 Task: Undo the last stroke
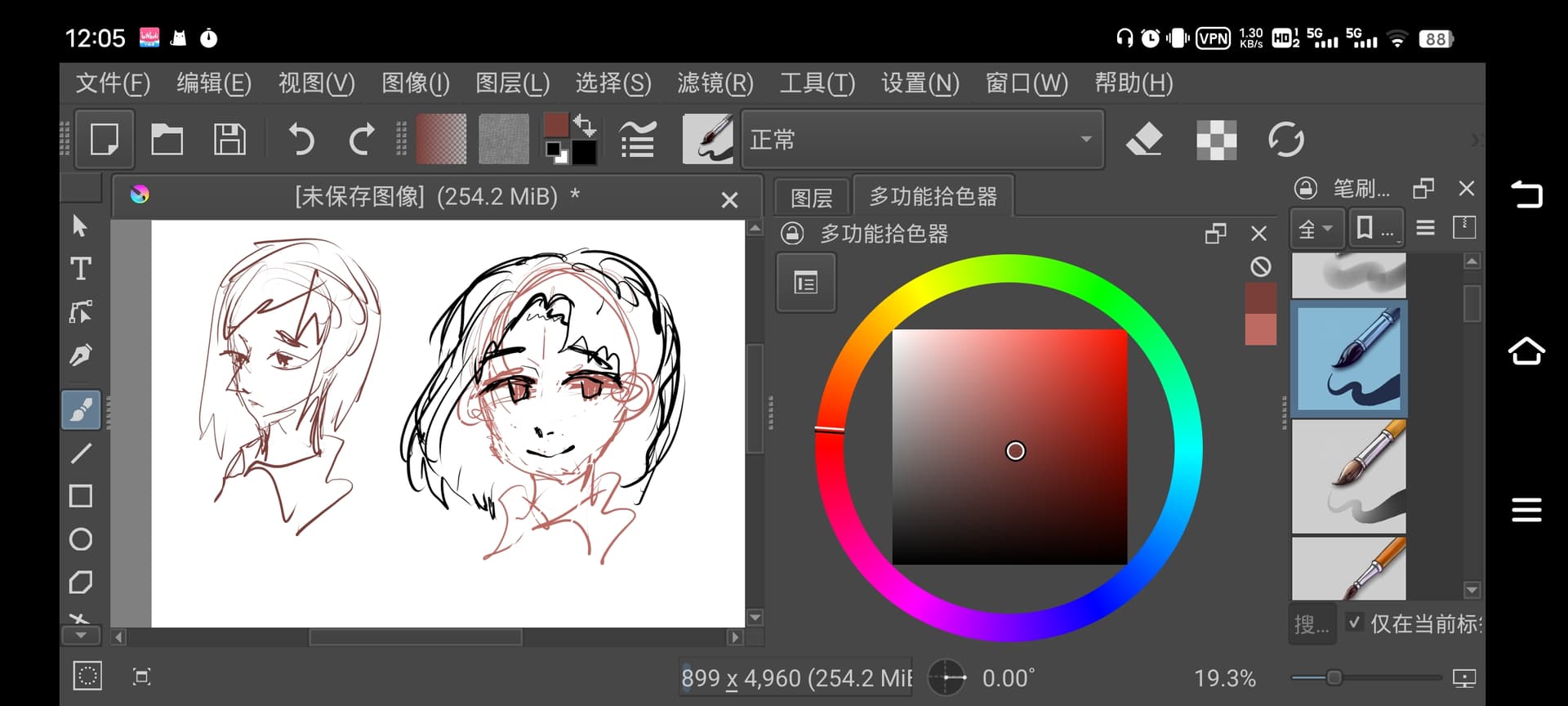pos(301,139)
